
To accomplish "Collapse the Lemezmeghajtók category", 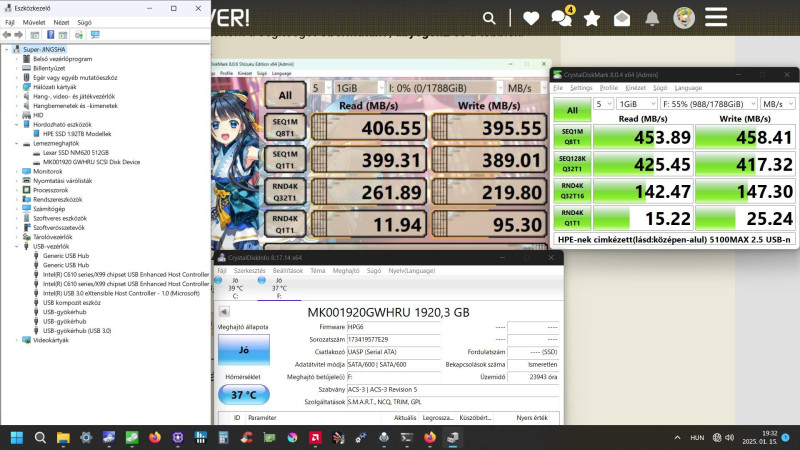I will pyautogui.click(x=16, y=143).
